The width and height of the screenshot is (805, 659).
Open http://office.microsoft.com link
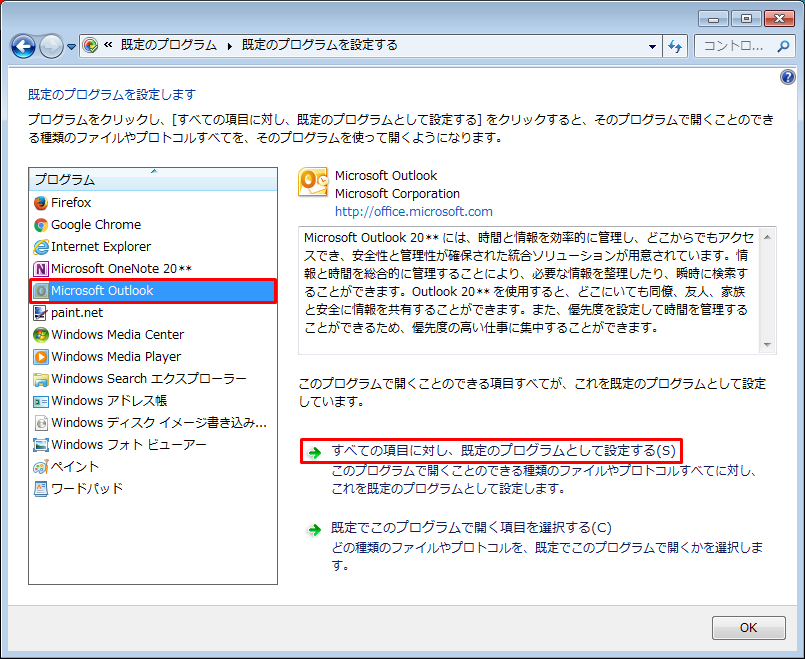413,212
